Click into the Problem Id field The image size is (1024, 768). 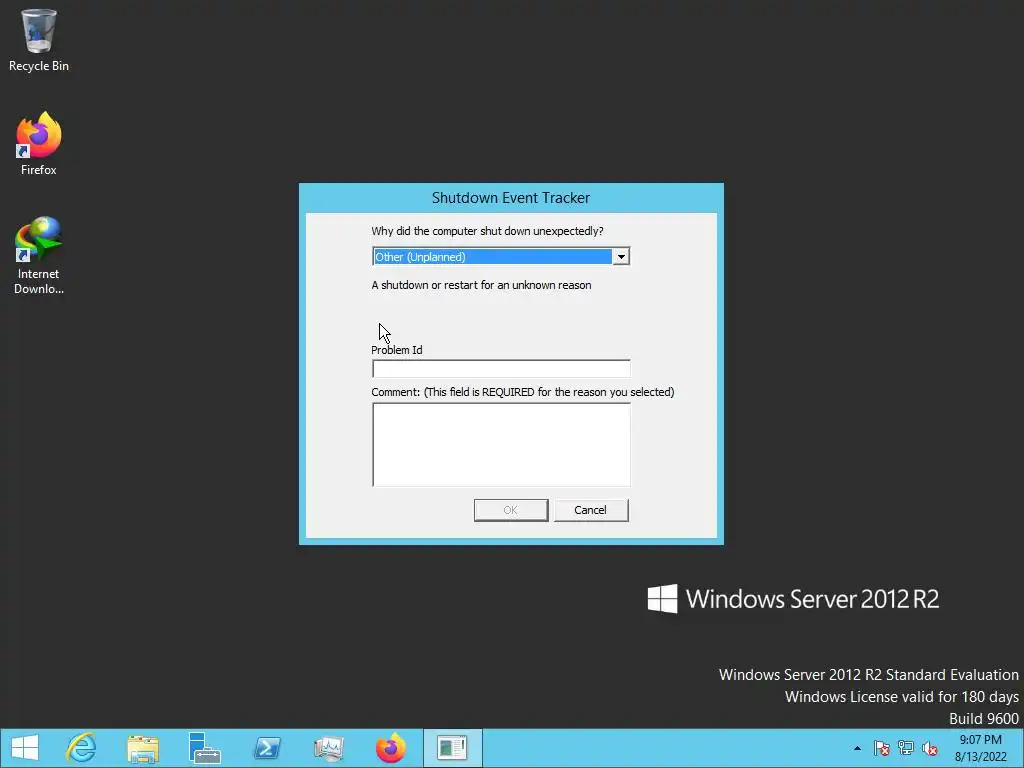tap(501, 368)
